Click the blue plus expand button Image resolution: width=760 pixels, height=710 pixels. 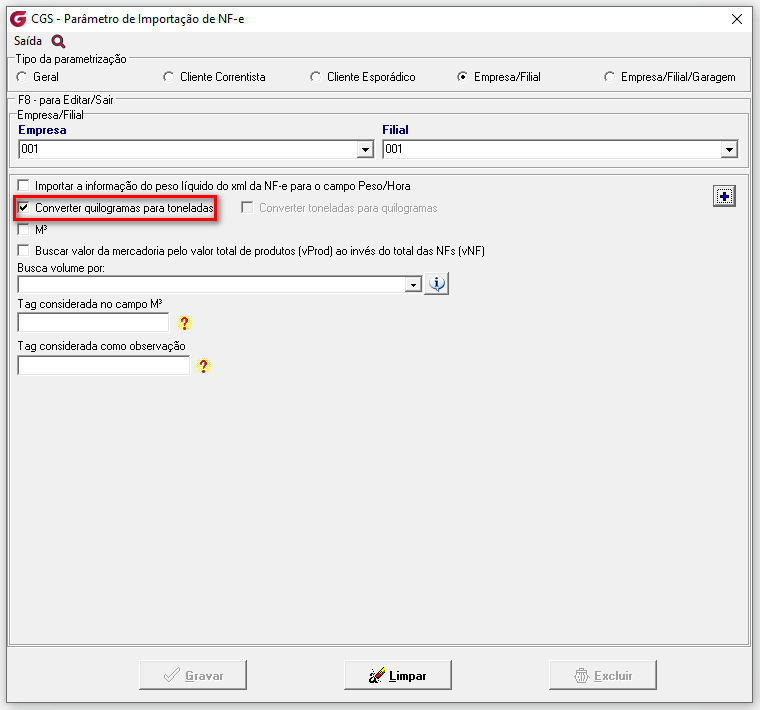point(724,196)
